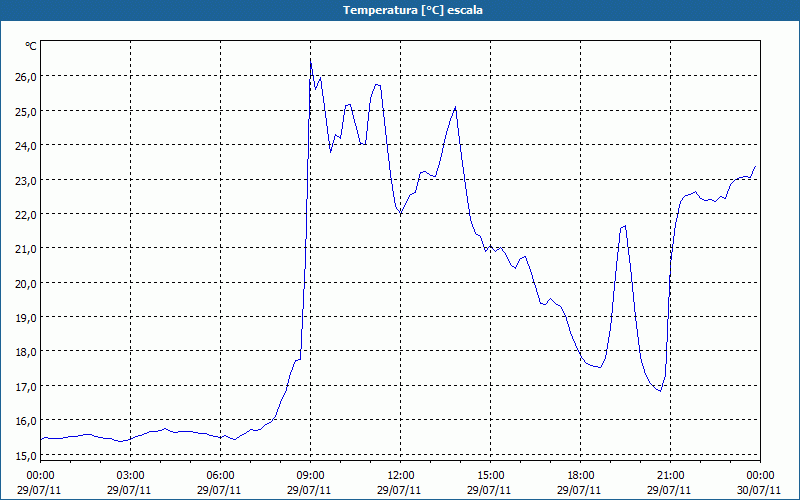Image resolution: width=800 pixels, height=500 pixels.
Task: Pick the '29/07/11' date under 15:00
Action: point(489,490)
